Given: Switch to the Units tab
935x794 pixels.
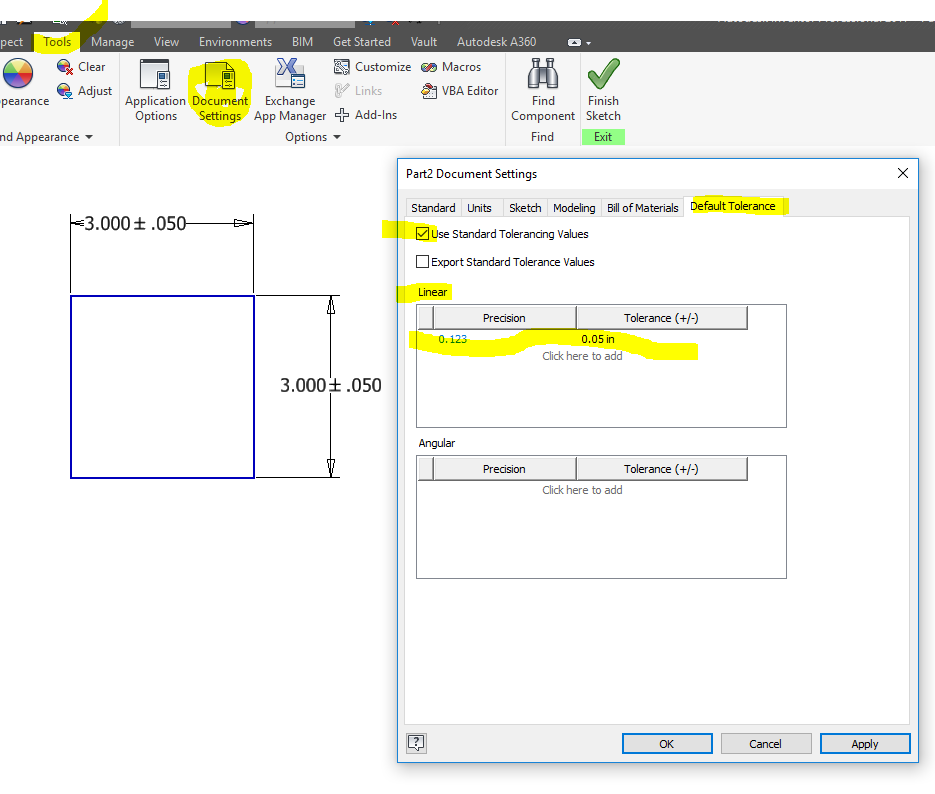Looking at the screenshot, I should point(481,207).
